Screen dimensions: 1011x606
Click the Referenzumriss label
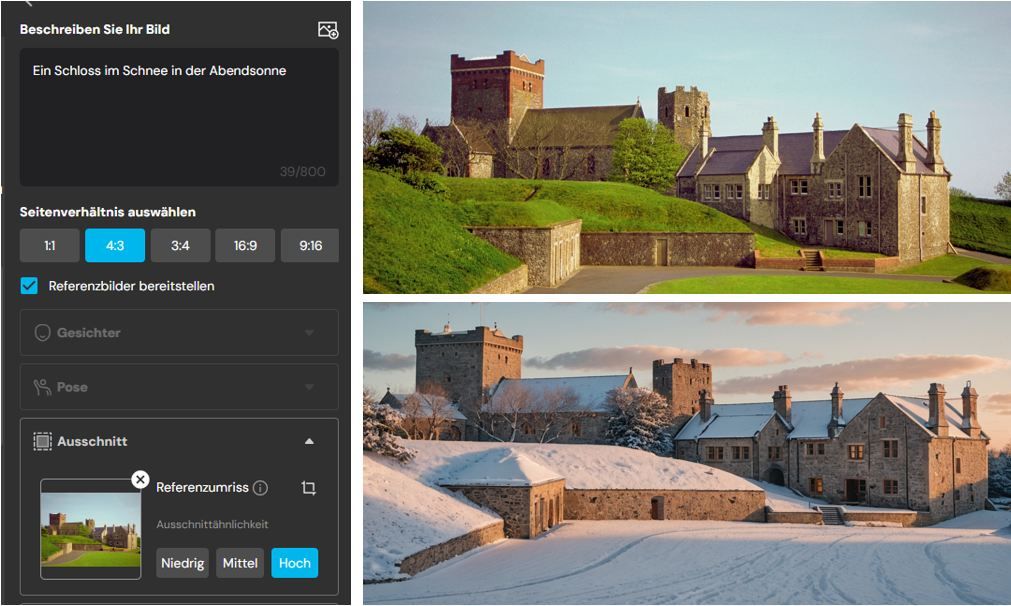202,487
